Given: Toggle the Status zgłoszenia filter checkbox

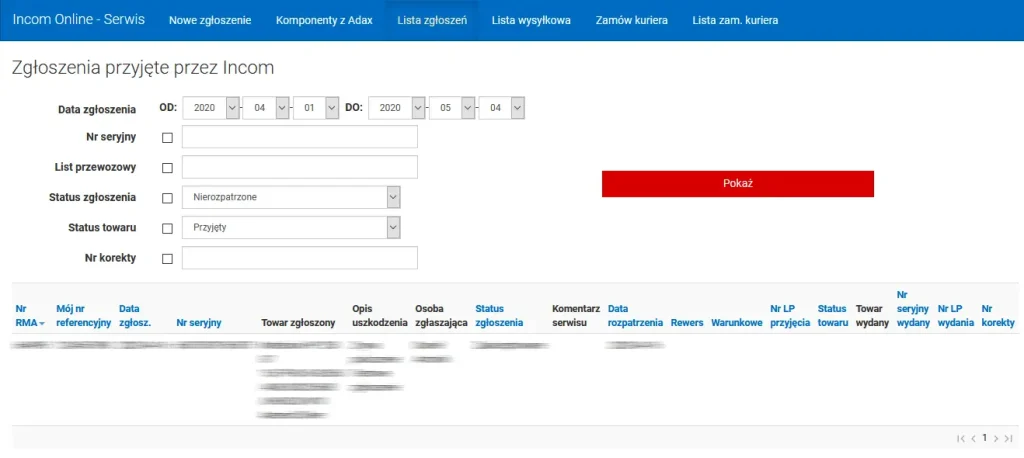Looking at the screenshot, I should point(167,198).
